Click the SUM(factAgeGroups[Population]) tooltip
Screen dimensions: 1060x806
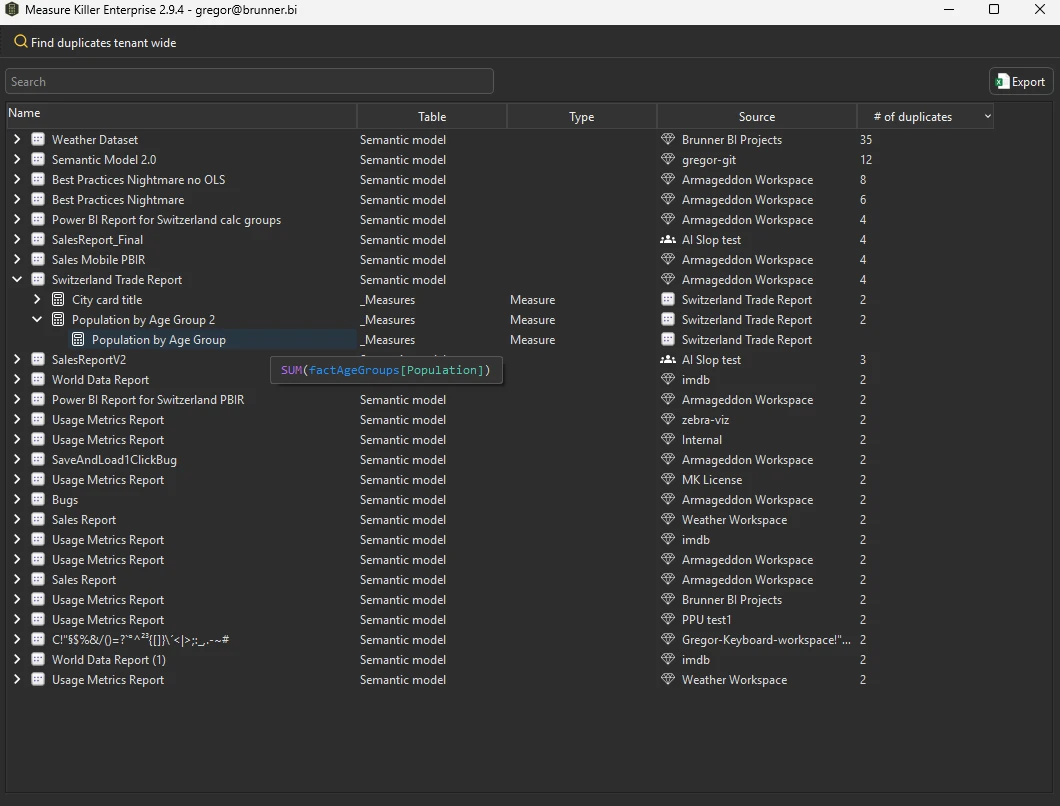[x=386, y=370]
